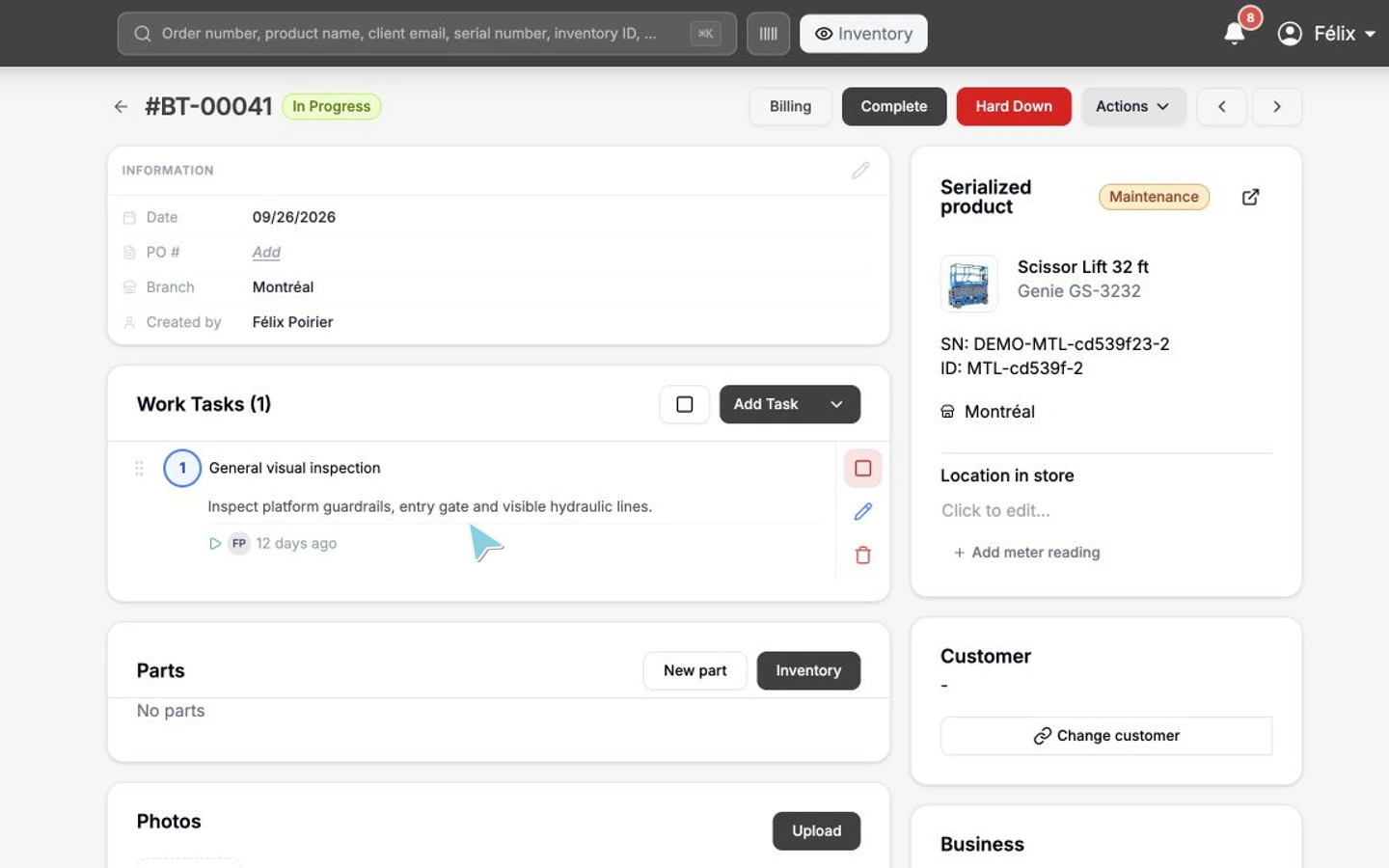Click the Add Task button
This screenshot has width=1389, height=868.
767,404
